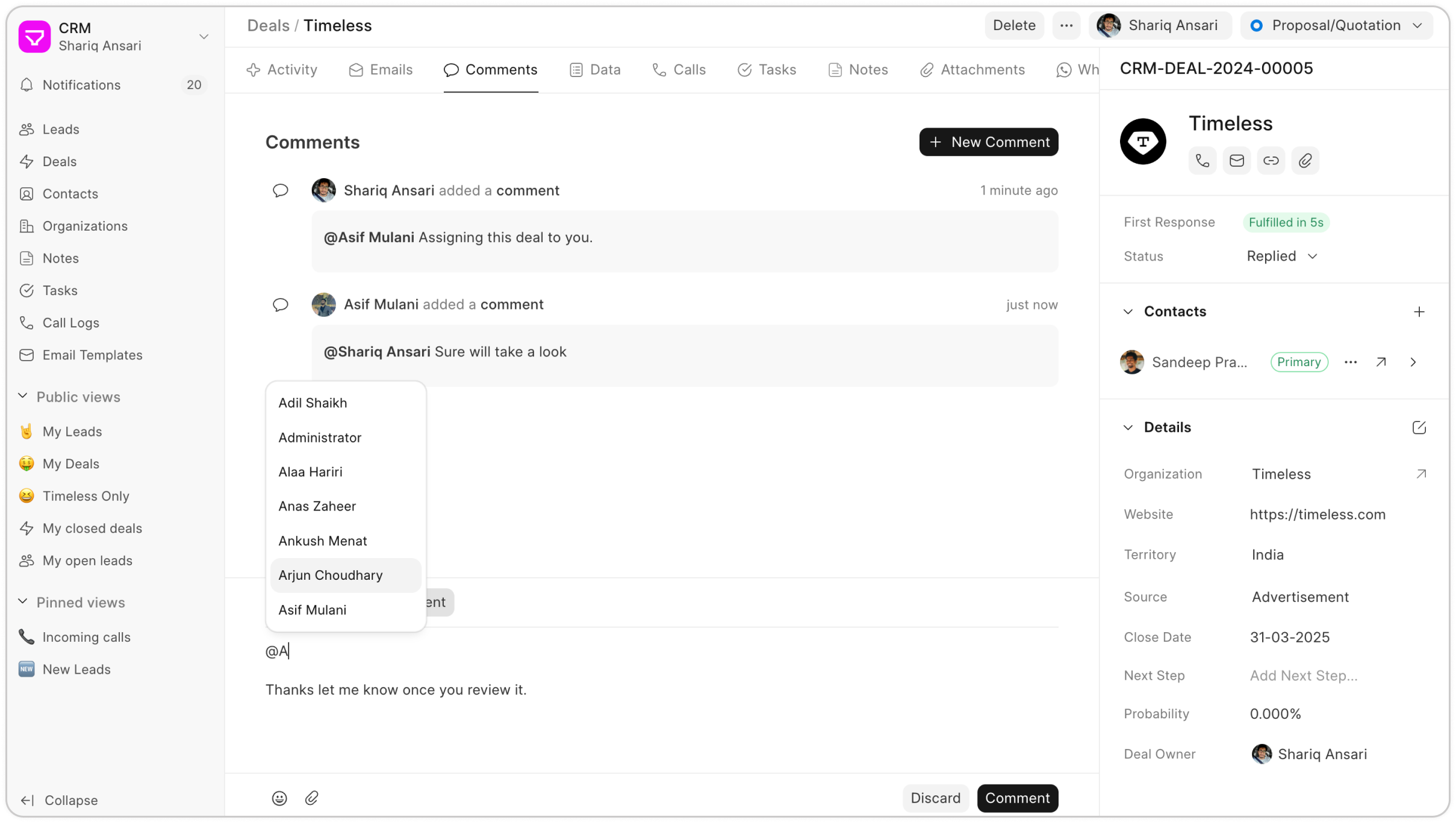Attach a file using comment editor paperclip icon

point(312,798)
